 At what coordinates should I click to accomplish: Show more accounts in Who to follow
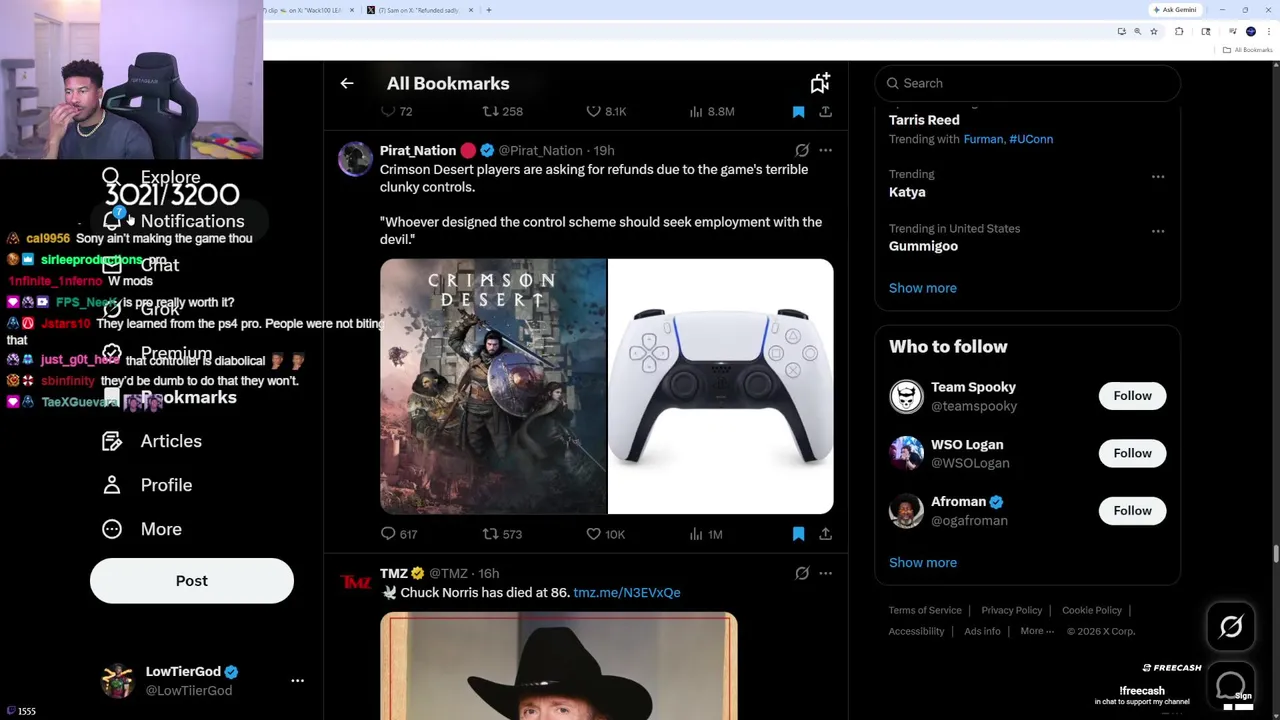click(x=923, y=562)
